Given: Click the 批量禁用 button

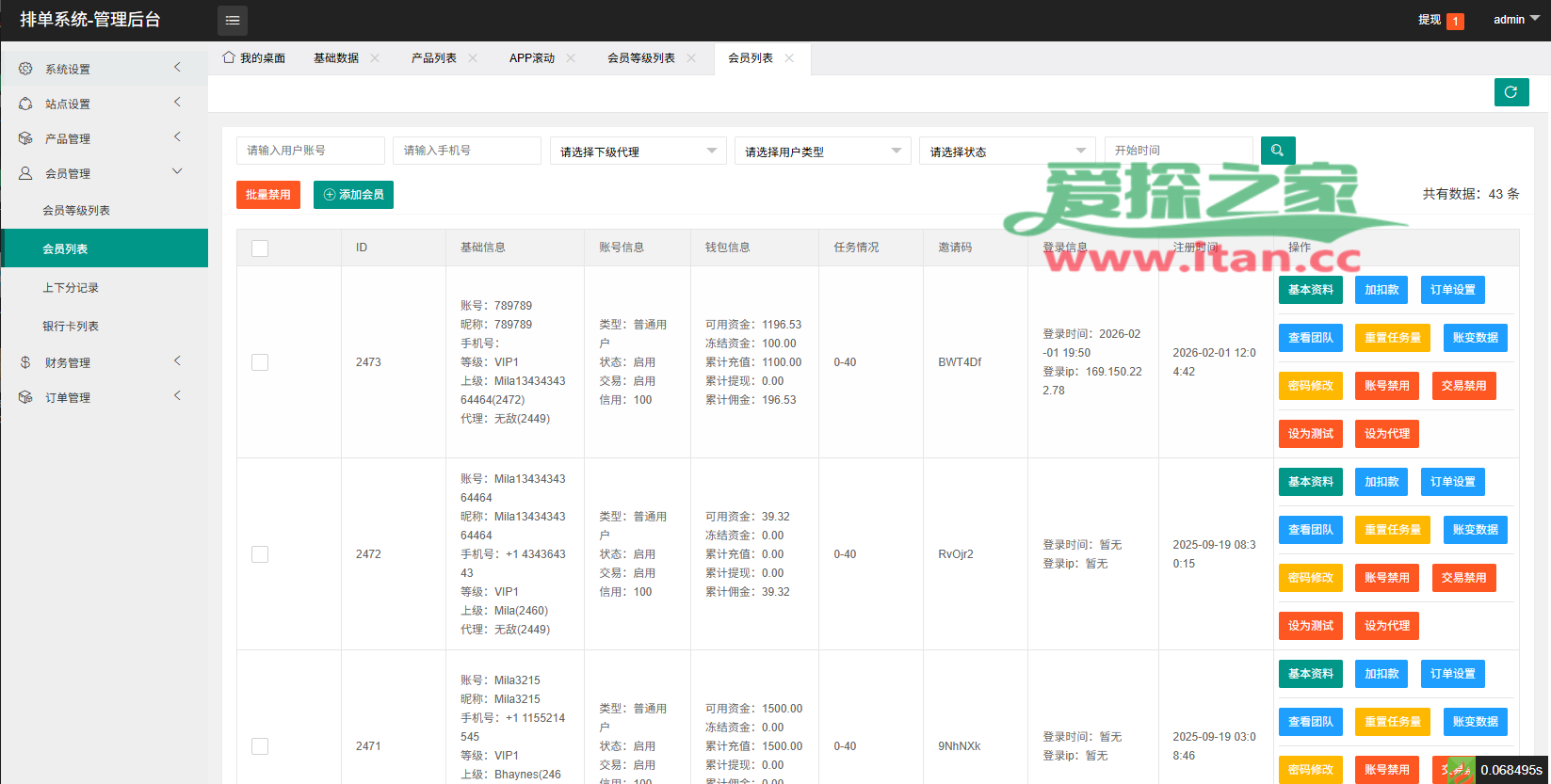Looking at the screenshot, I should pyautogui.click(x=268, y=195).
